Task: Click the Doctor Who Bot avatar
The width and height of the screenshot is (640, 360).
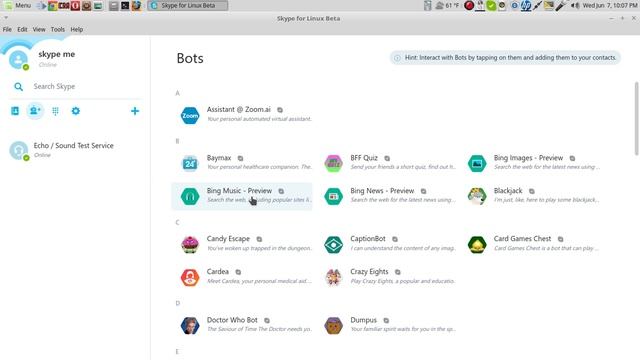Action: (x=190, y=326)
